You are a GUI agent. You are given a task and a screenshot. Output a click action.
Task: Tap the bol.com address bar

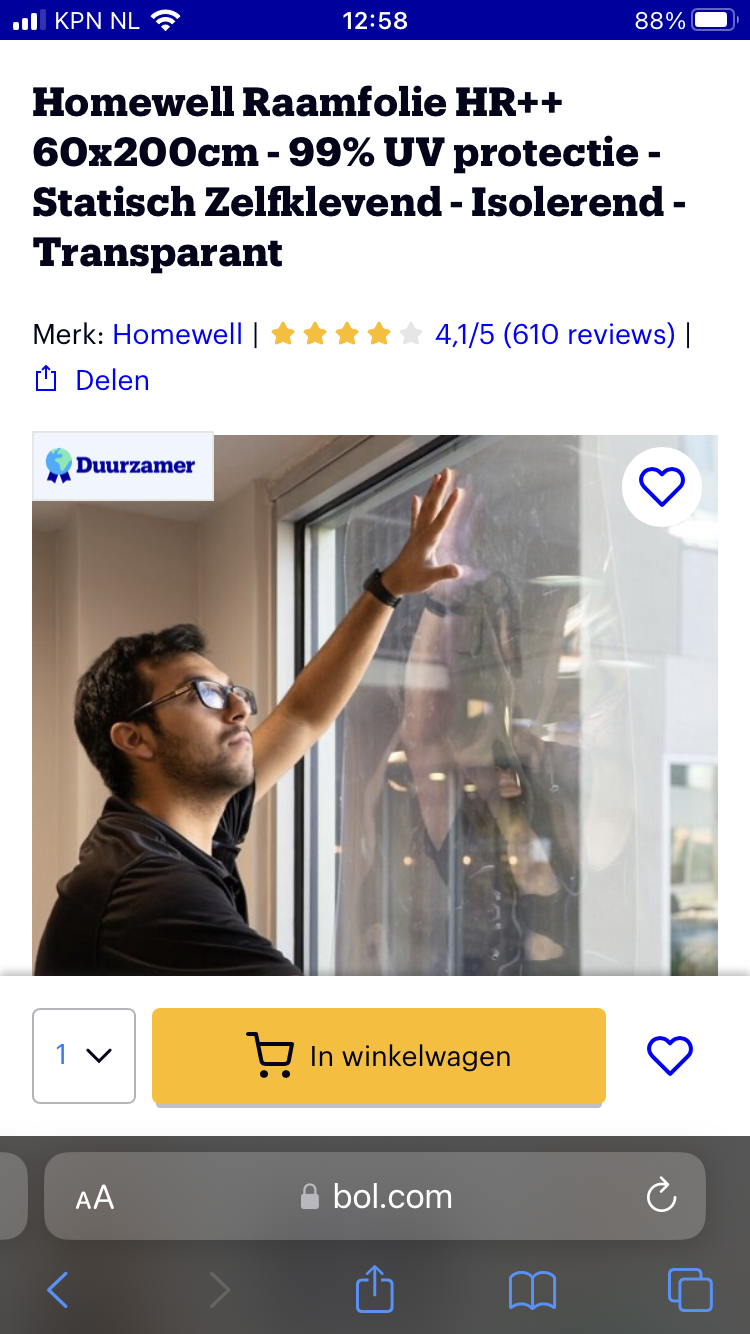375,1197
